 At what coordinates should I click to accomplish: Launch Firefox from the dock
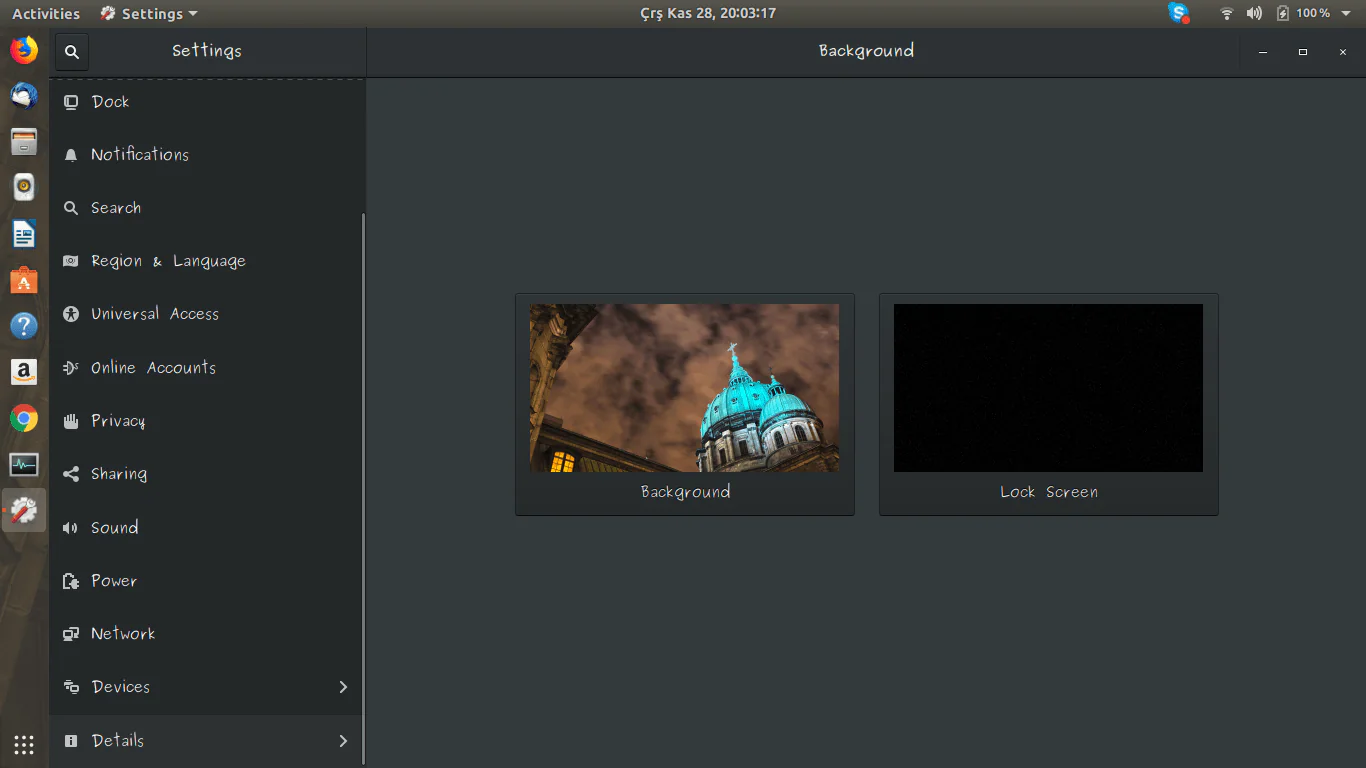24,50
